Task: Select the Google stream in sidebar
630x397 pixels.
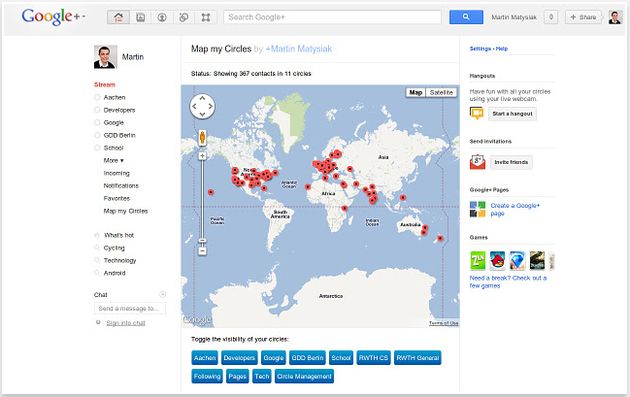Action: [114, 123]
